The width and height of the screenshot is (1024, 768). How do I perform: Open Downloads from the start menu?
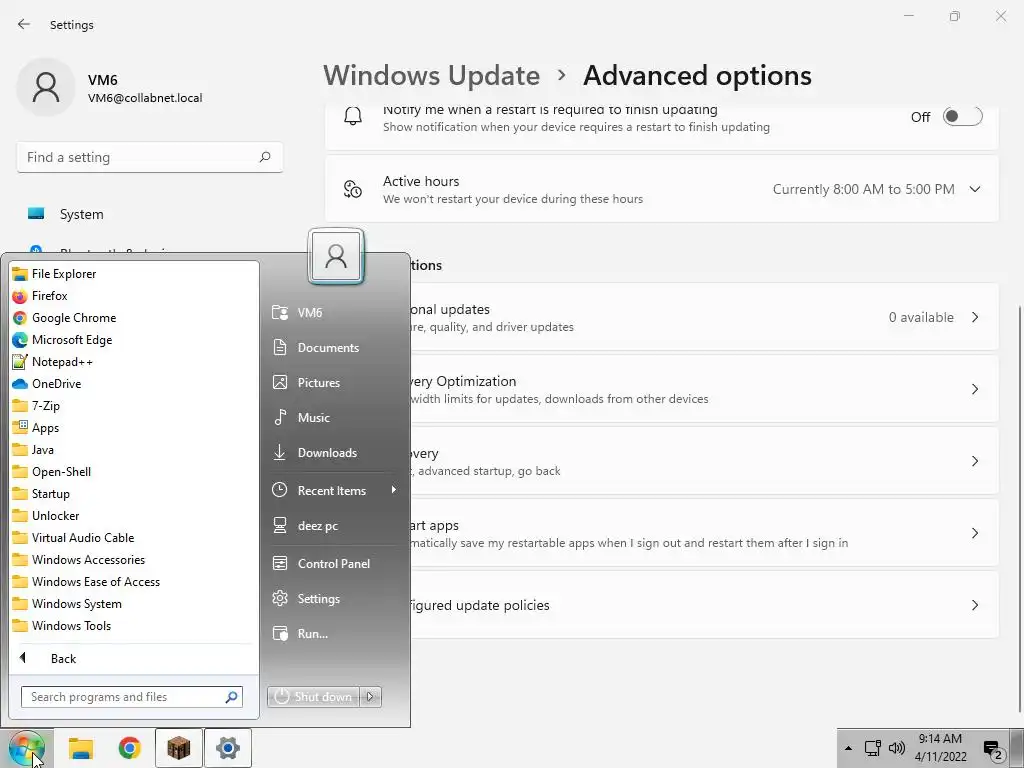coord(334,453)
